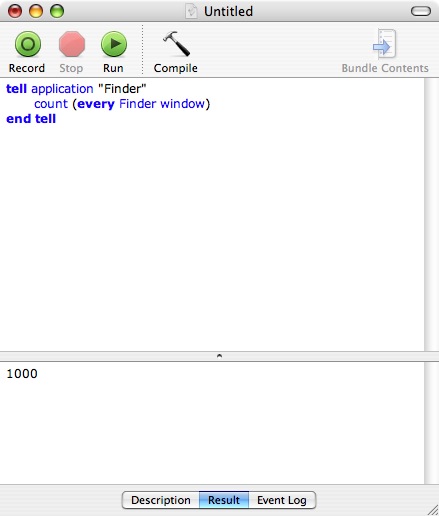Click the document proxy icon beside Untitled
This screenshot has width=439, height=516.
coord(191,11)
